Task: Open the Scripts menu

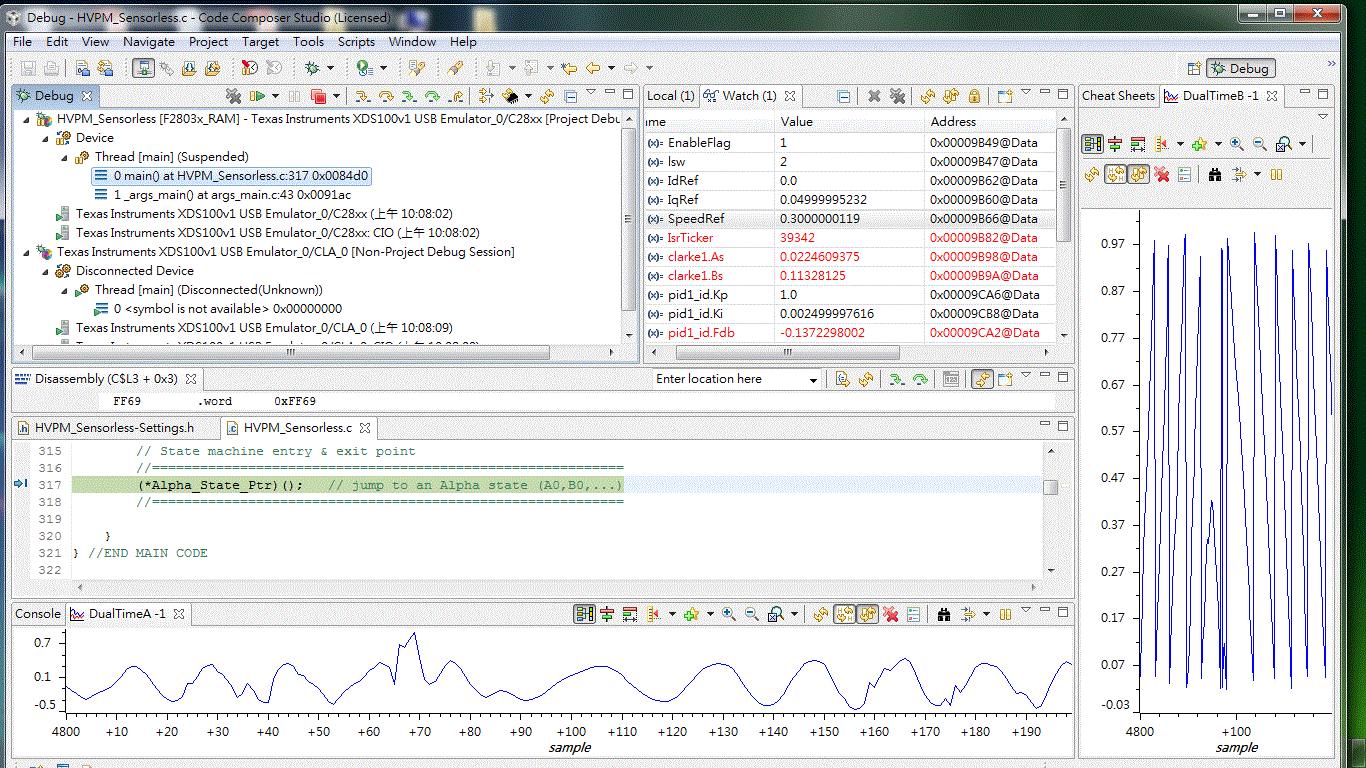Action: [356, 42]
